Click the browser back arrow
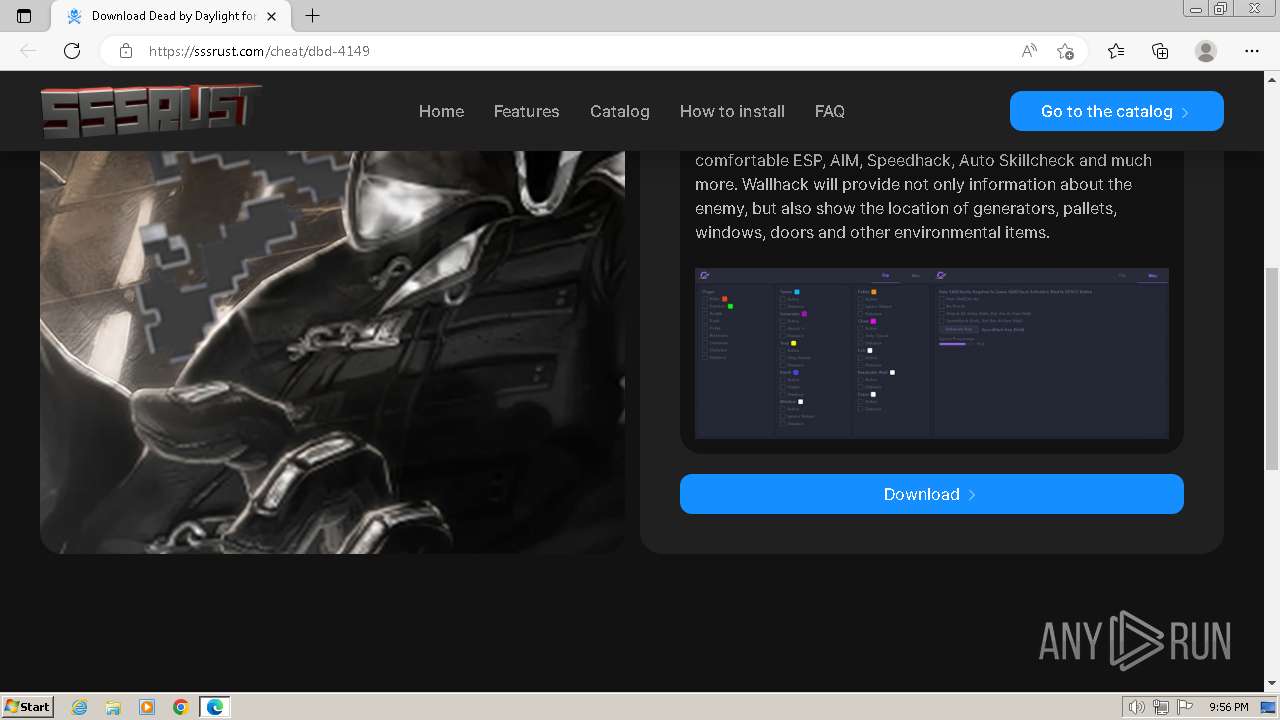The height and width of the screenshot is (720, 1280). (x=28, y=51)
